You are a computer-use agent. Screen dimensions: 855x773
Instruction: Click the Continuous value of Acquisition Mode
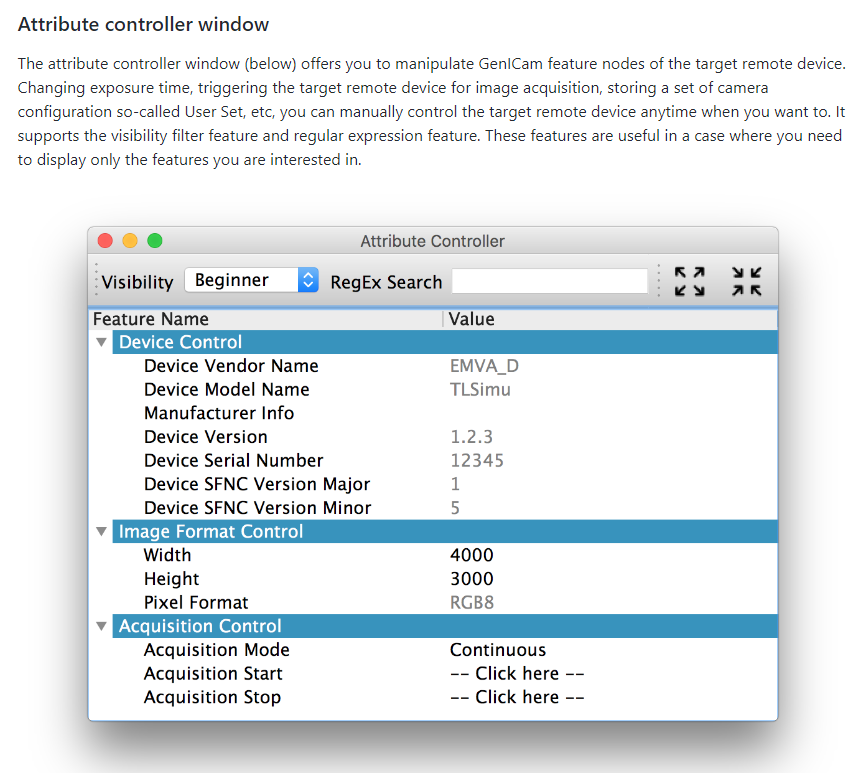[497, 649]
